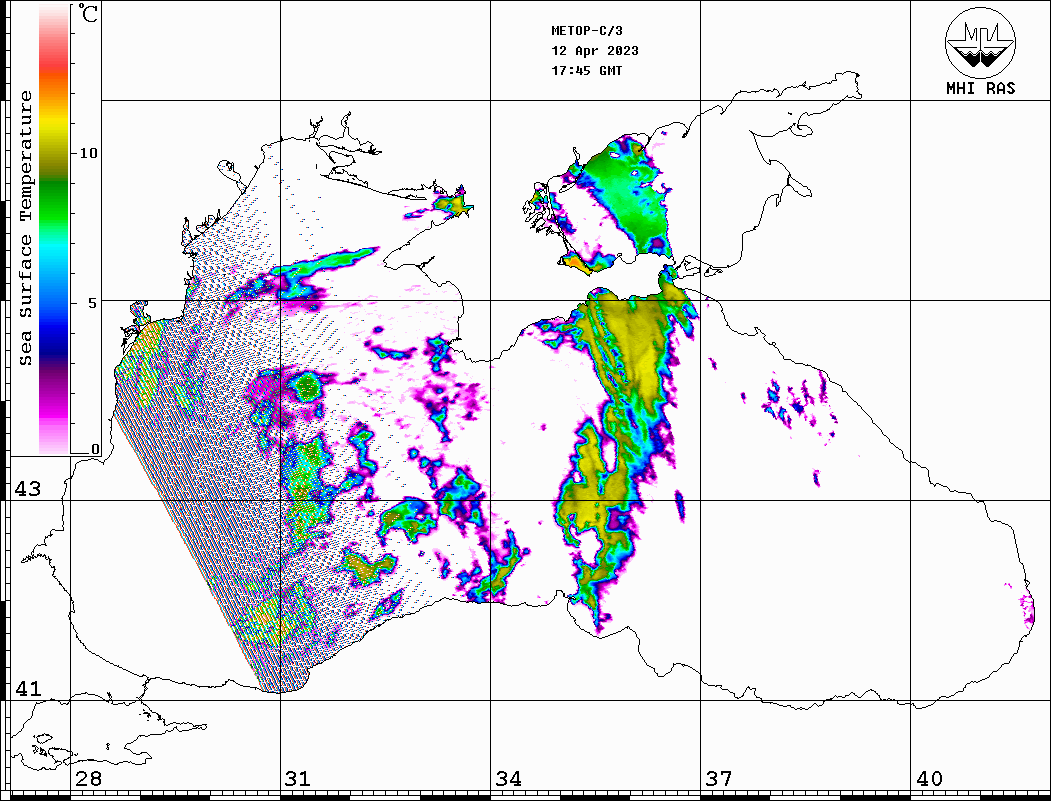
Task: Click the MHI RAS label text
Action: coord(980,88)
